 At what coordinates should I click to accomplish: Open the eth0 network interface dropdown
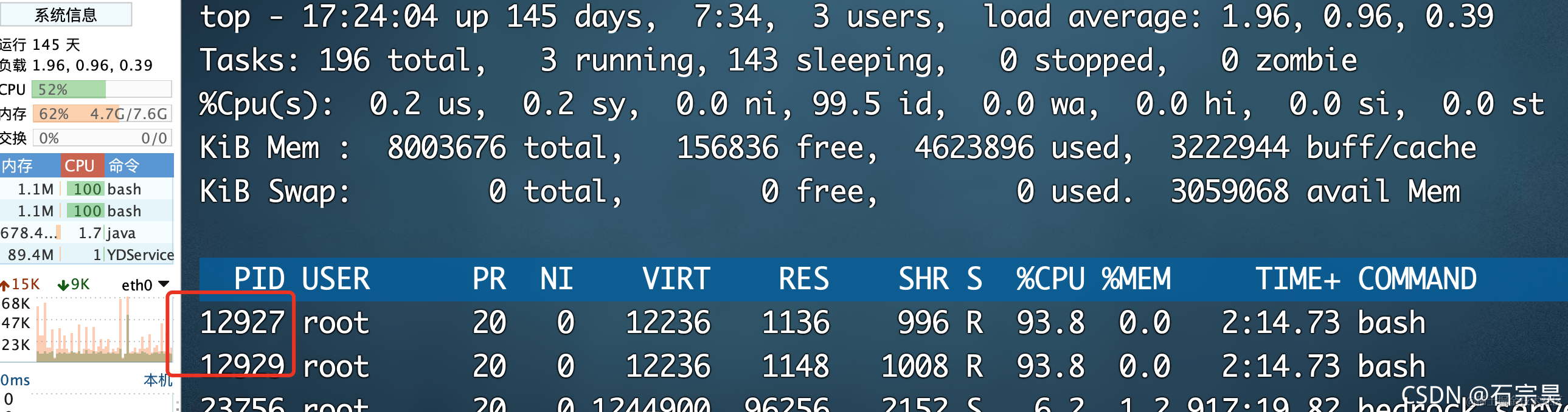tap(145, 285)
